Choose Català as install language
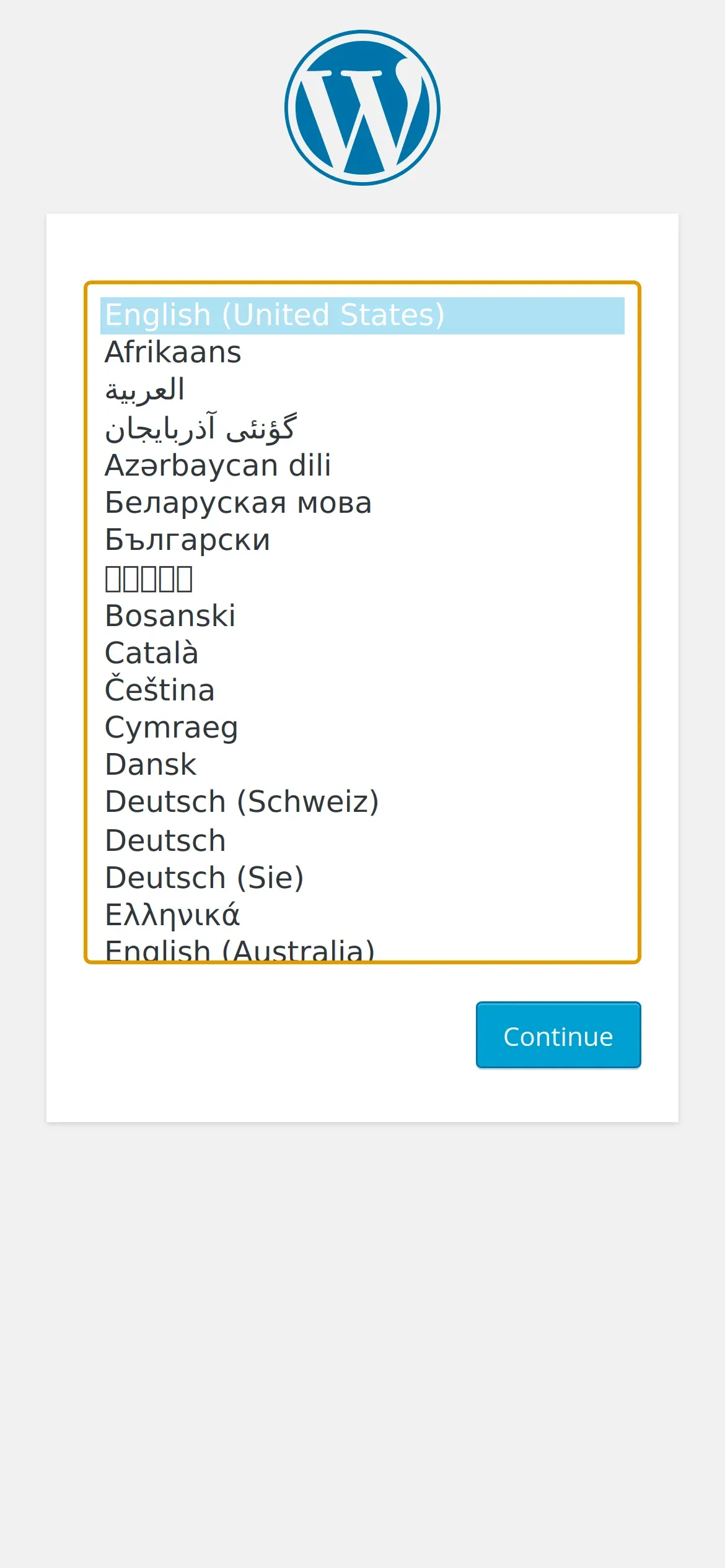The image size is (725, 1568). (x=152, y=653)
